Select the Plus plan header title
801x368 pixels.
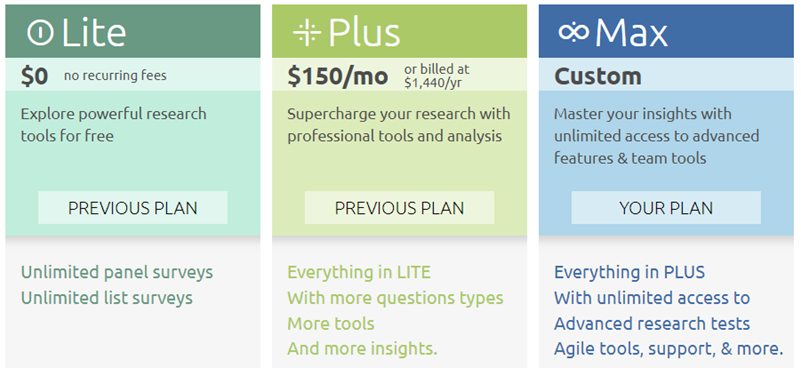point(364,33)
